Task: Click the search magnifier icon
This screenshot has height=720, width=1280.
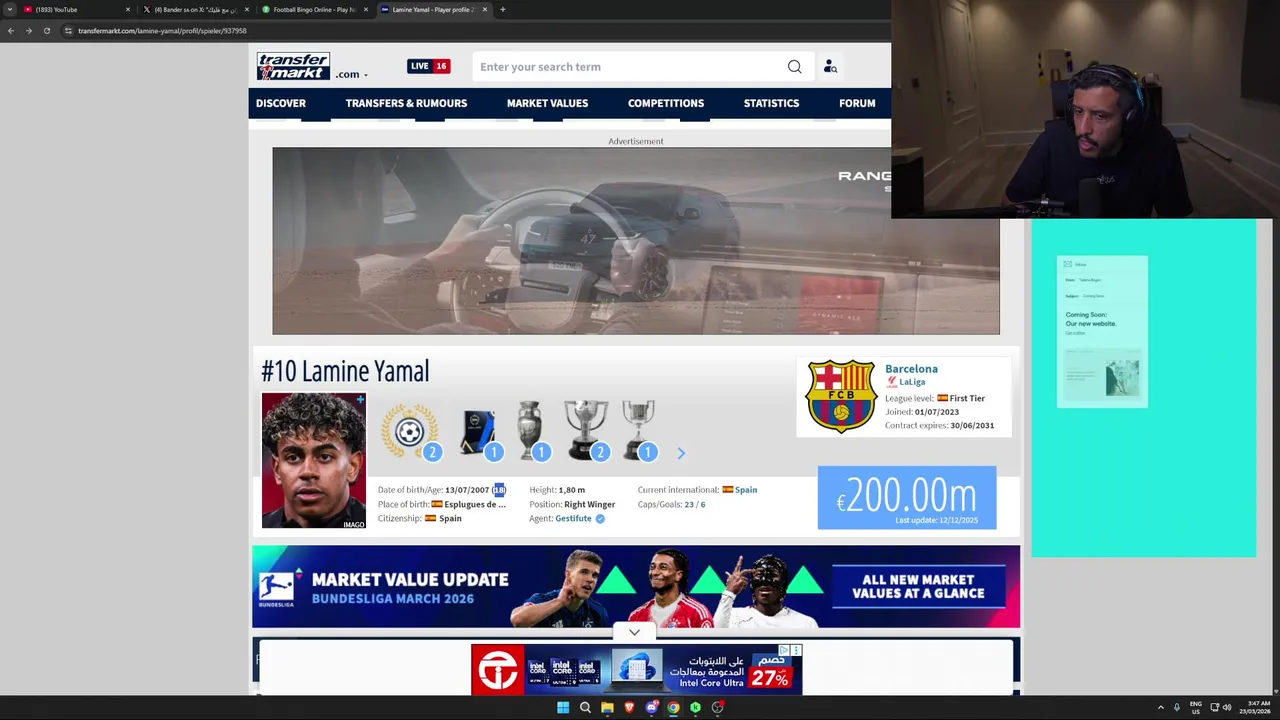Action: (x=794, y=67)
